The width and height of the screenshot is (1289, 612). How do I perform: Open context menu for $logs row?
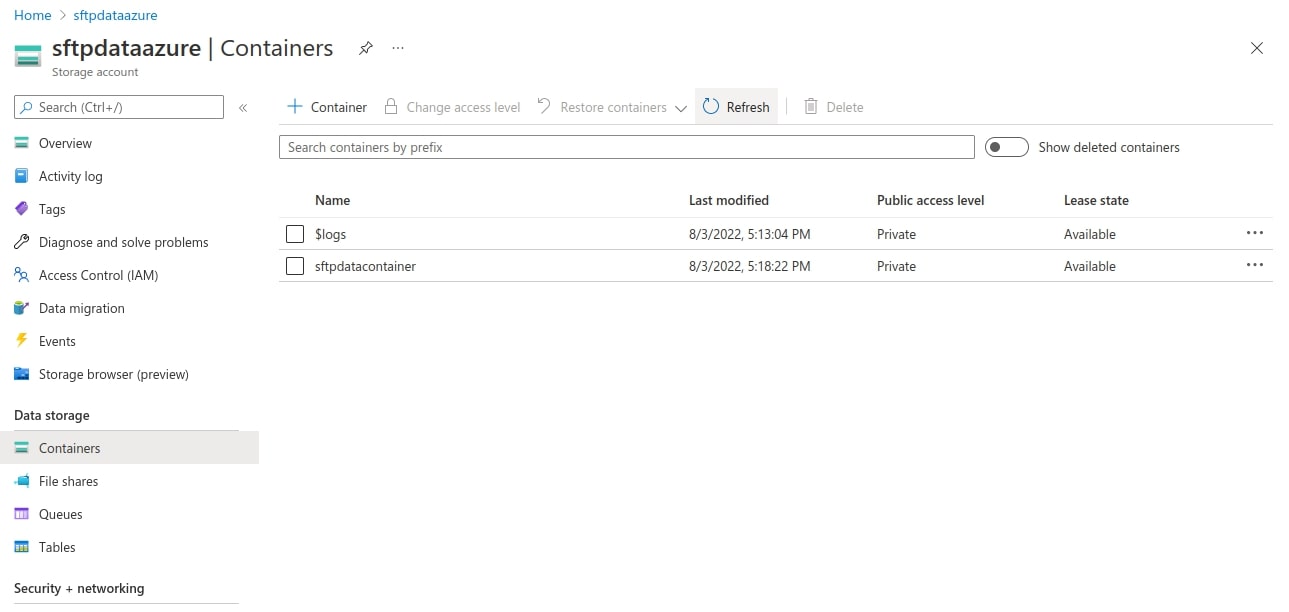tap(1255, 233)
